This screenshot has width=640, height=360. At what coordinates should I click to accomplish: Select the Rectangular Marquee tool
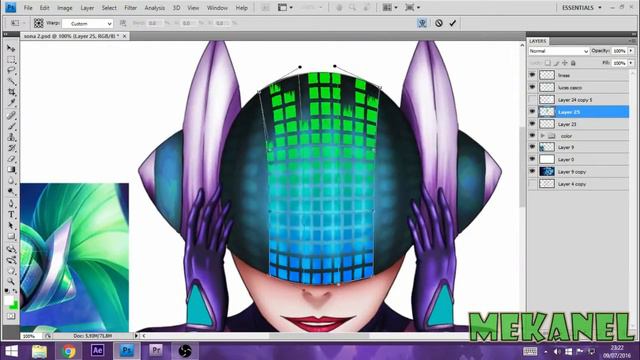(11, 60)
